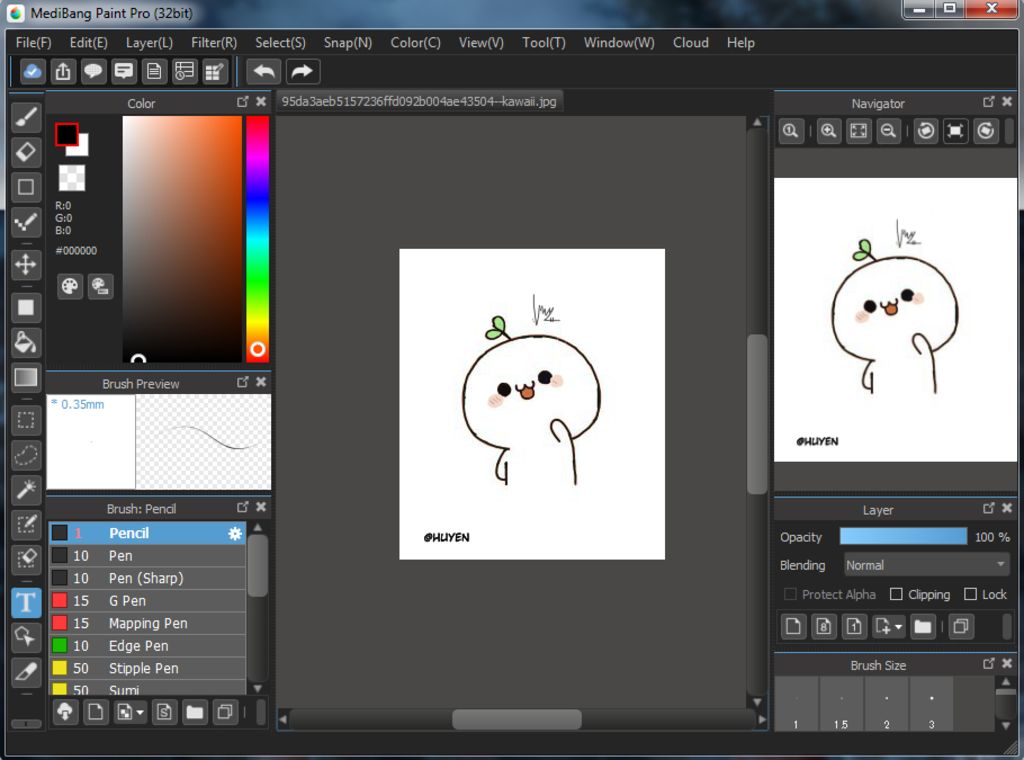
Task: Select the Edge Pen brush
Action: 148,646
